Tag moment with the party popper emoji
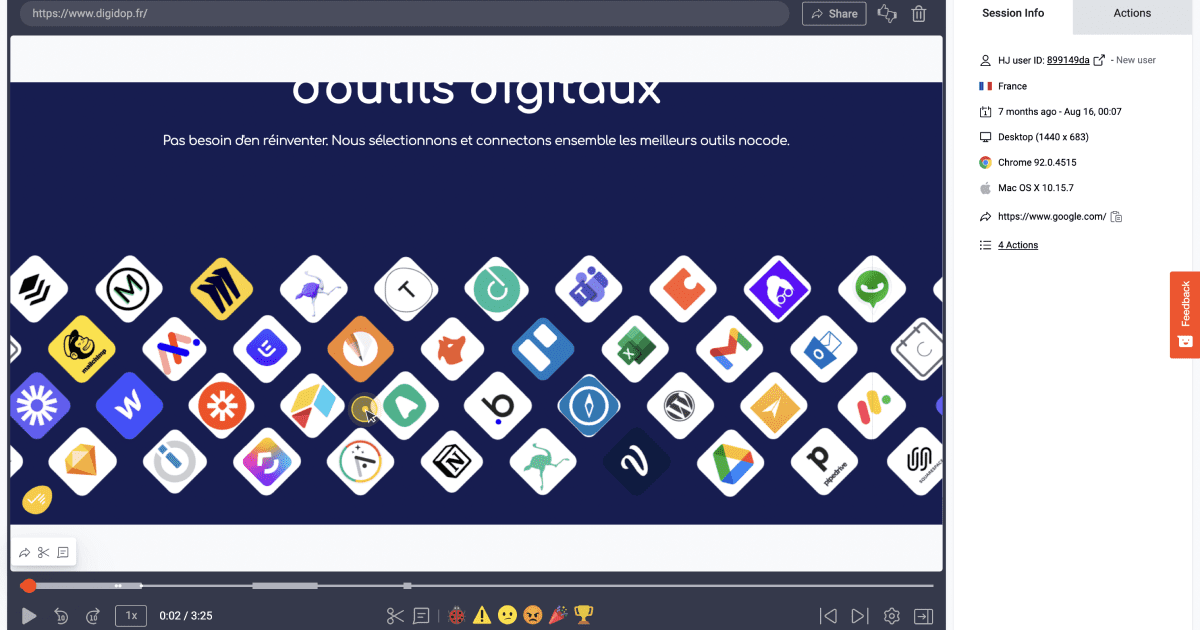The image size is (1200, 630). pyautogui.click(x=558, y=615)
